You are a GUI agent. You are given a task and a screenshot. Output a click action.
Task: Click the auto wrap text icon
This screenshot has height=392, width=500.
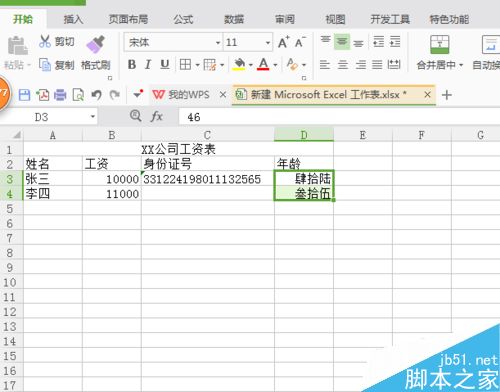point(491,45)
